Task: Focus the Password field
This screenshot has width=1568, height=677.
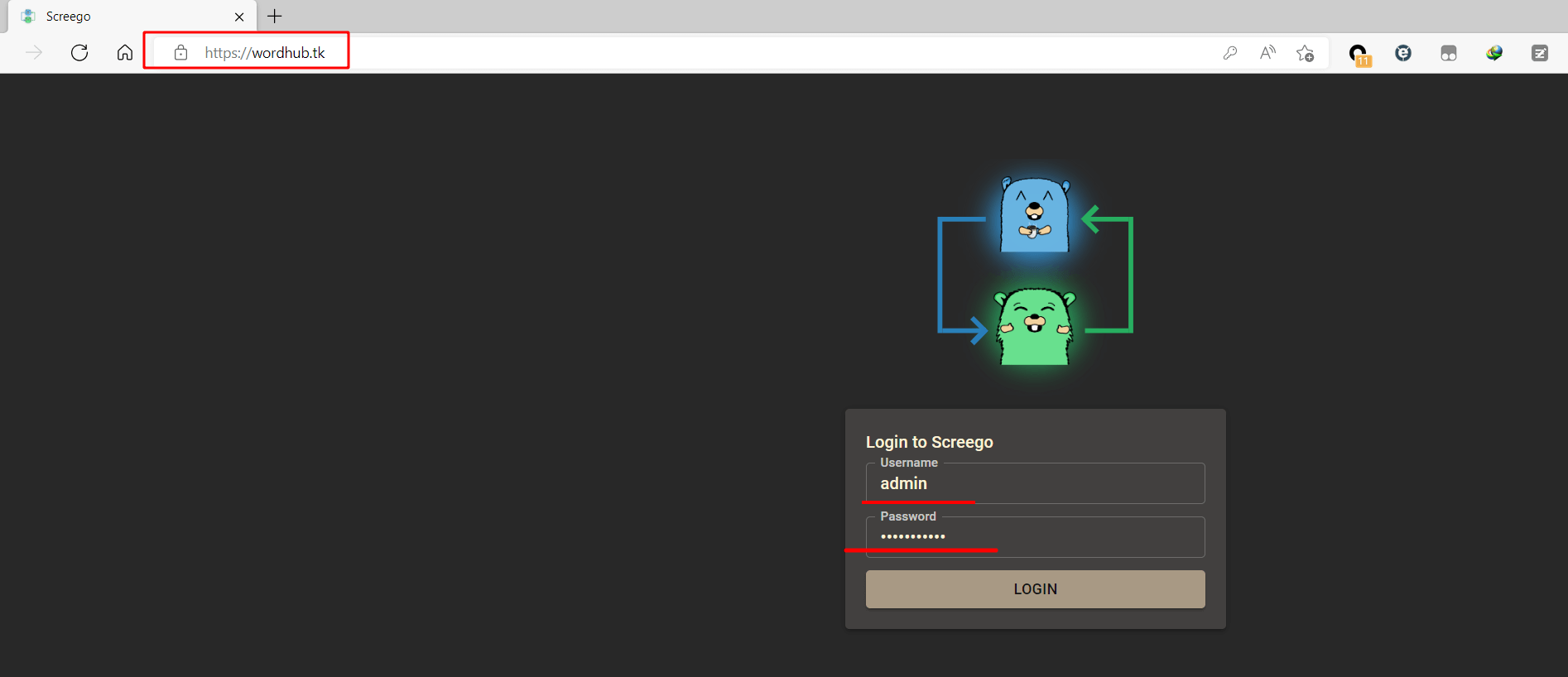Action: point(1035,537)
